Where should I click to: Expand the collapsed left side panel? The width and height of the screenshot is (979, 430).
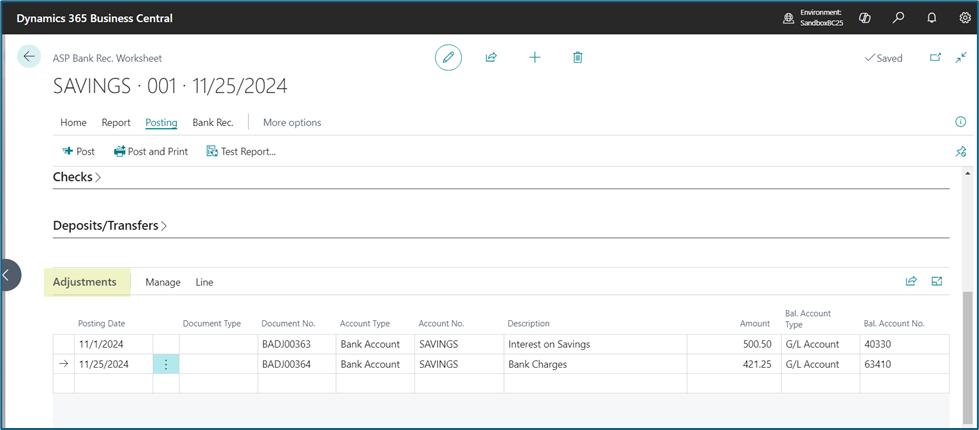pyautogui.click(x=9, y=275)
